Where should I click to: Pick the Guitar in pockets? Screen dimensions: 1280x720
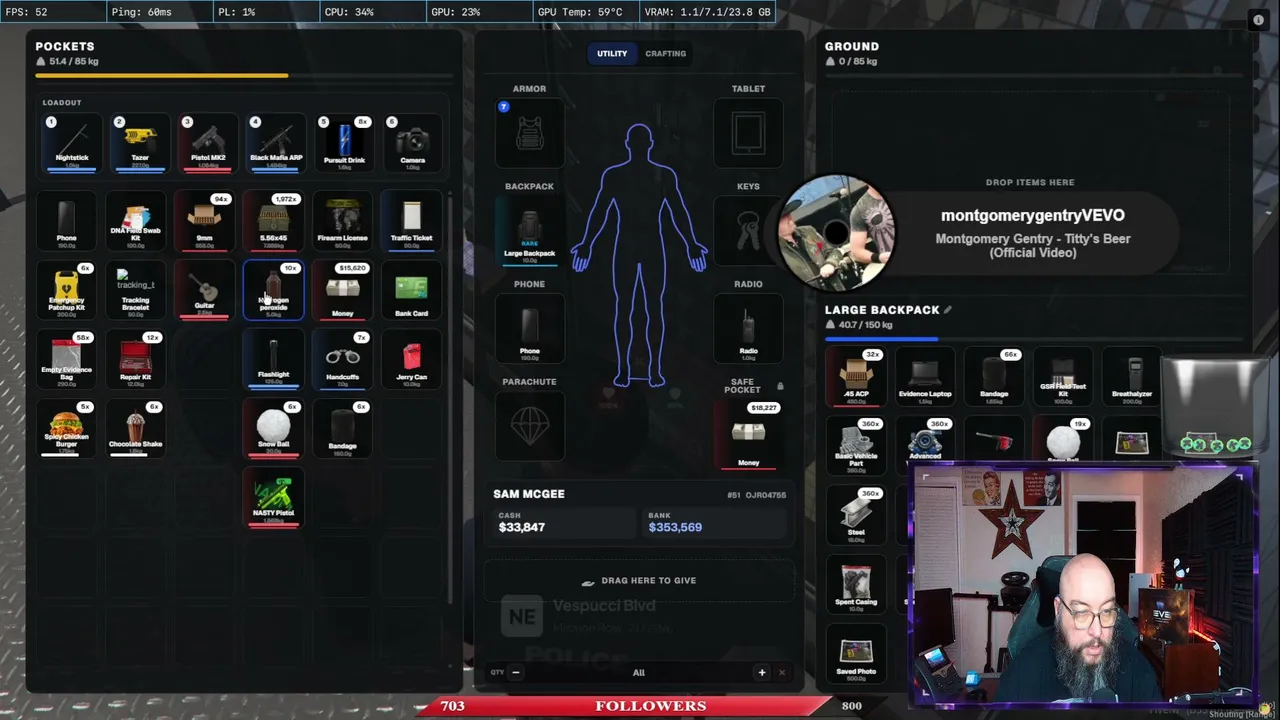tap(204, 291)
